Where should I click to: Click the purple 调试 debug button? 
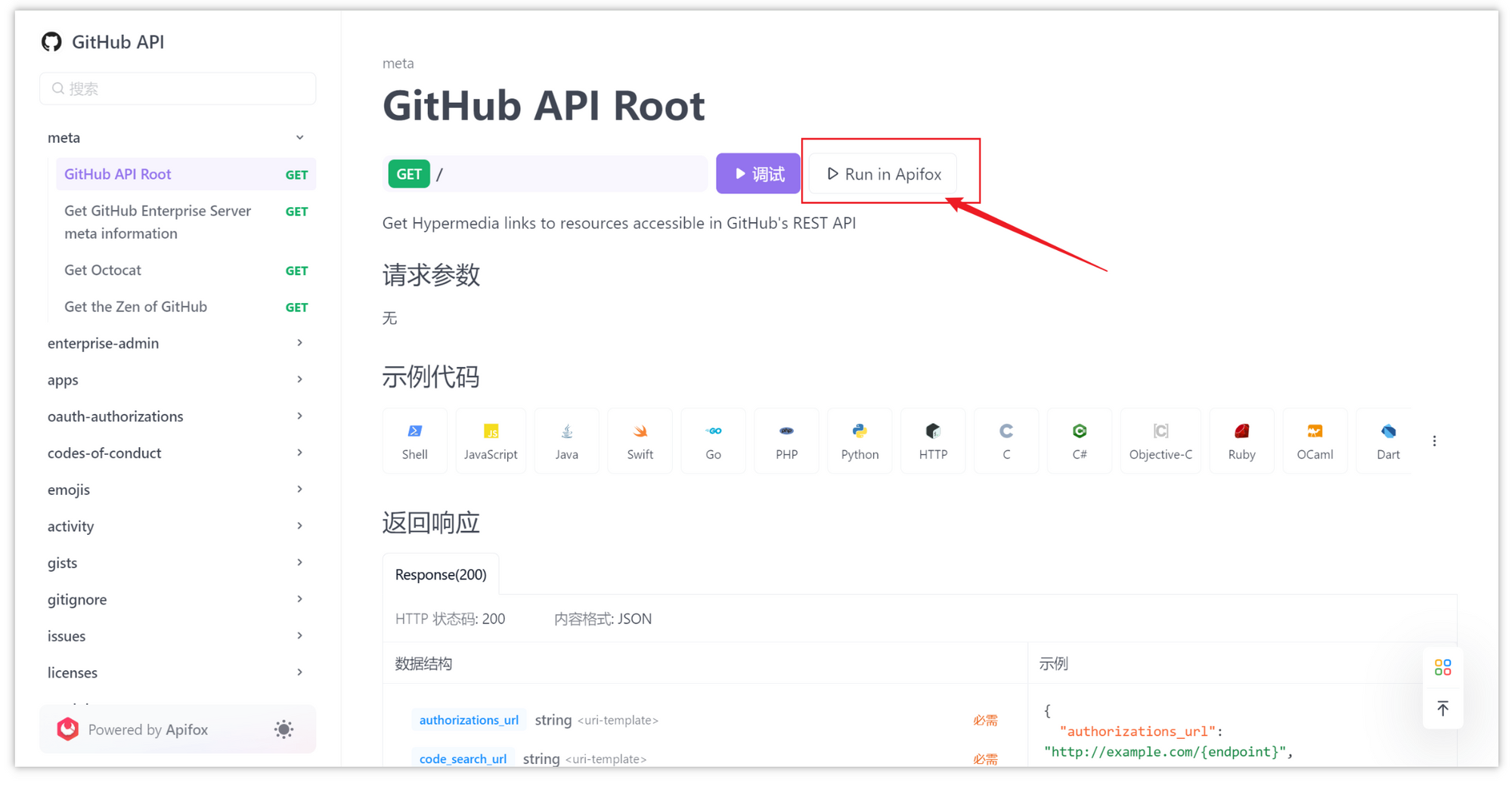point(758,174)
